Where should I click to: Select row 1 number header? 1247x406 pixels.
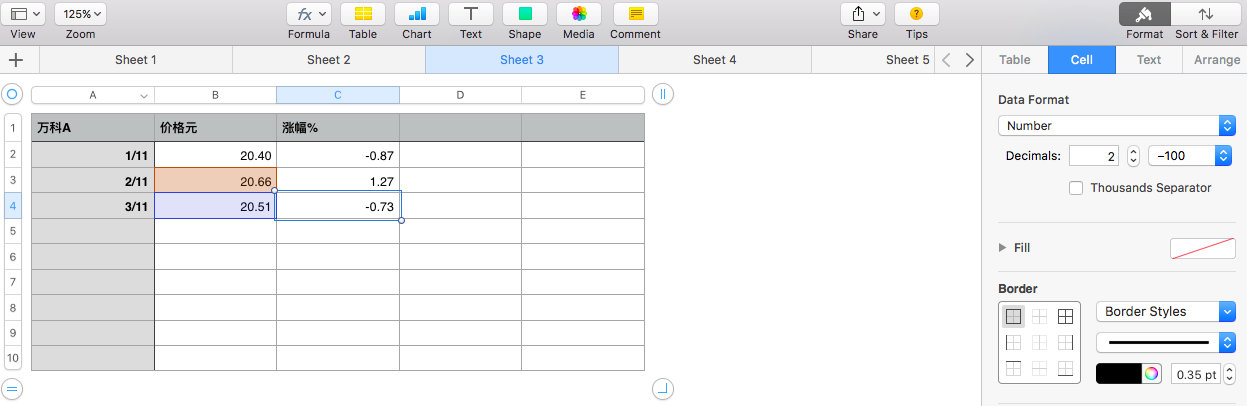tap(13, 128)
